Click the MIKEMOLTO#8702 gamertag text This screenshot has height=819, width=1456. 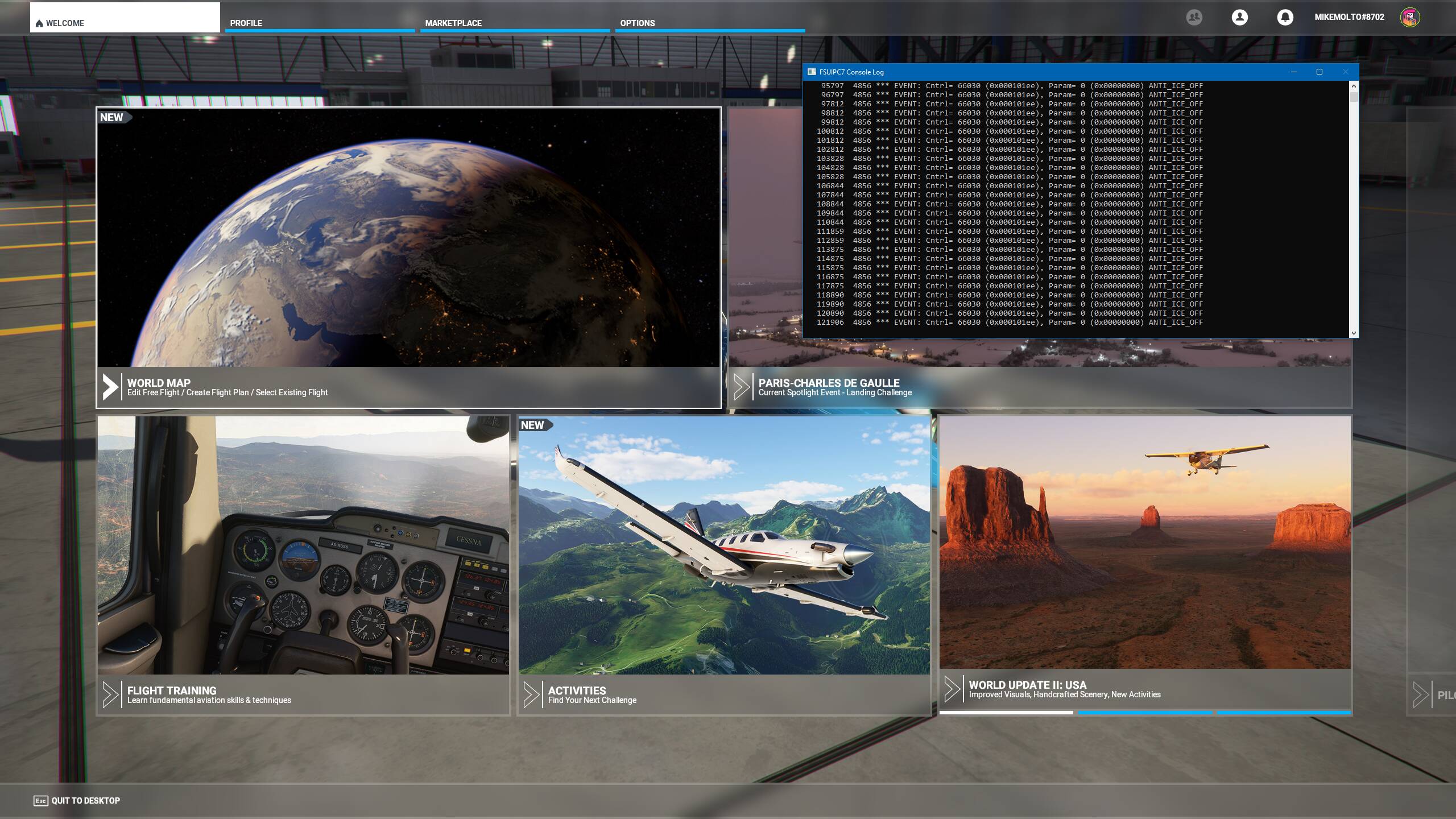click(x=1349, y=17)
